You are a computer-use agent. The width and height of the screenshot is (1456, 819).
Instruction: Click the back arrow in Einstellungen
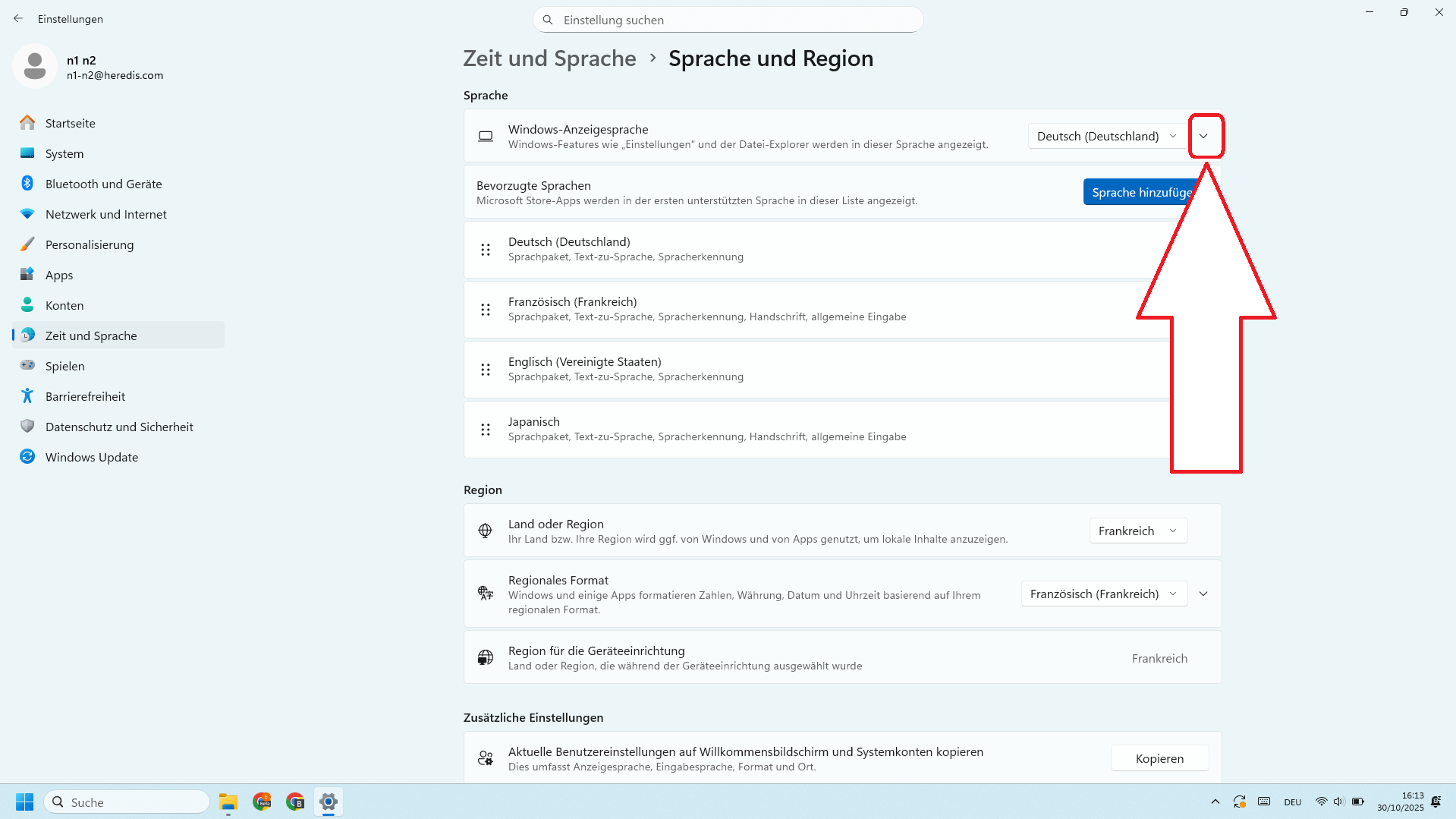coord(18,19)
